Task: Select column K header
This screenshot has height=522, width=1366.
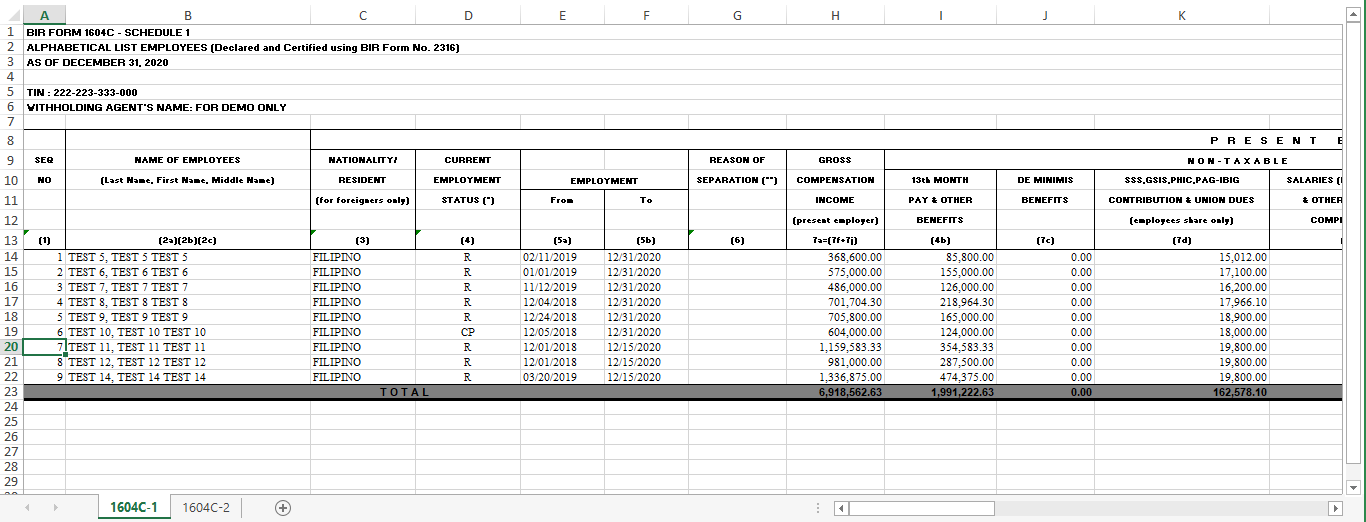Action: tap(1181, 15)
